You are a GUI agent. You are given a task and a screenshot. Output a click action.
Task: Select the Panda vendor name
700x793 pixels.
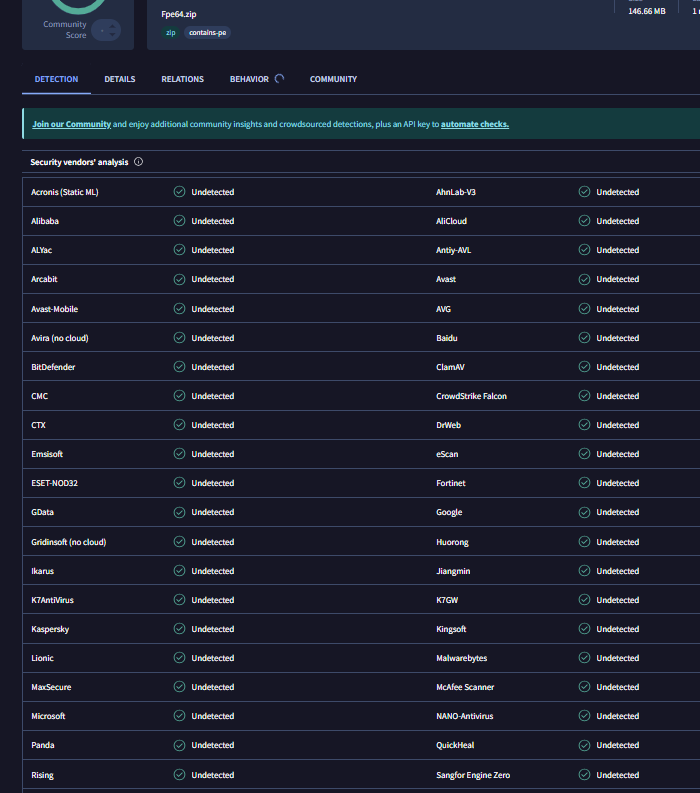[42, 745]
